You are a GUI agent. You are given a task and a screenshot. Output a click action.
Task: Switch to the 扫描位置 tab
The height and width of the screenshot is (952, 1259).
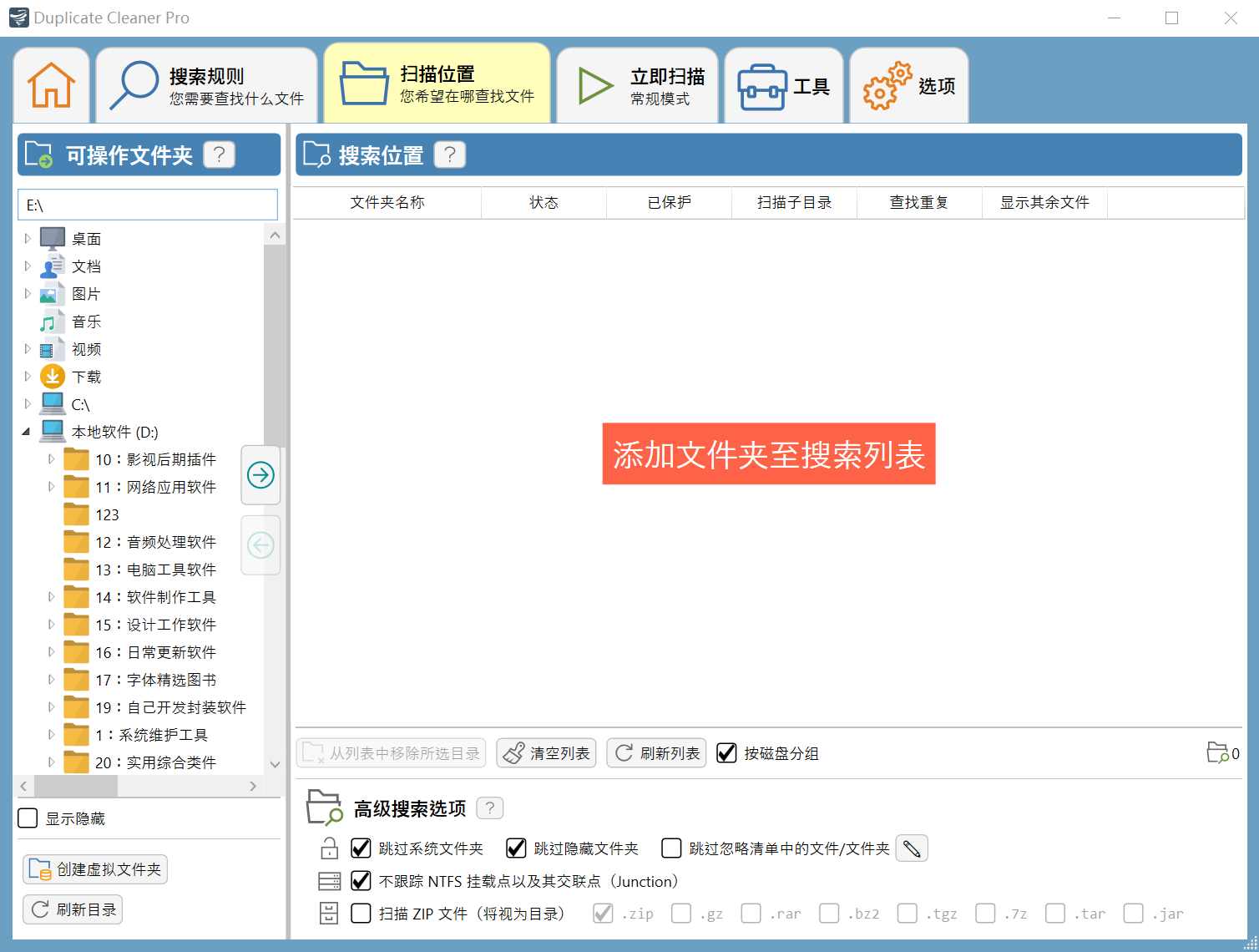(437, 84)
